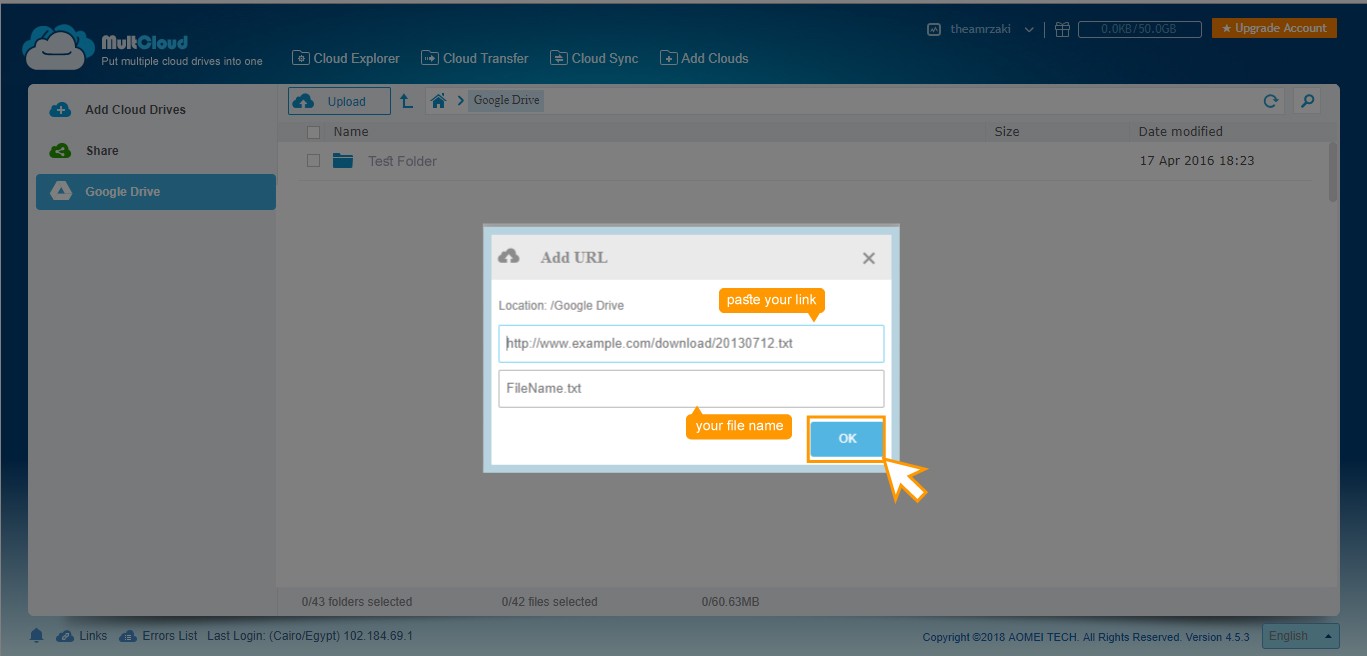This screenshot has height=656, width=1367.
Task: Open Add Clouds
Action: click(704, 58)
